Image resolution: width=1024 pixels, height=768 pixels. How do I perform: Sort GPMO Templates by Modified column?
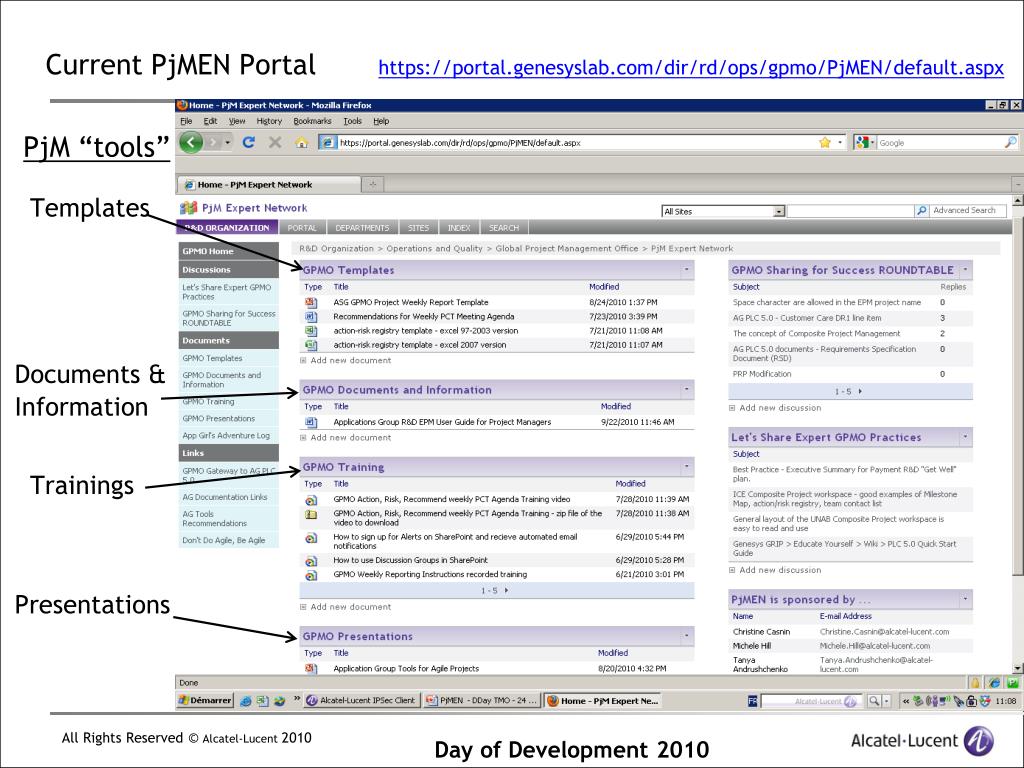click(x=604, y=287)
